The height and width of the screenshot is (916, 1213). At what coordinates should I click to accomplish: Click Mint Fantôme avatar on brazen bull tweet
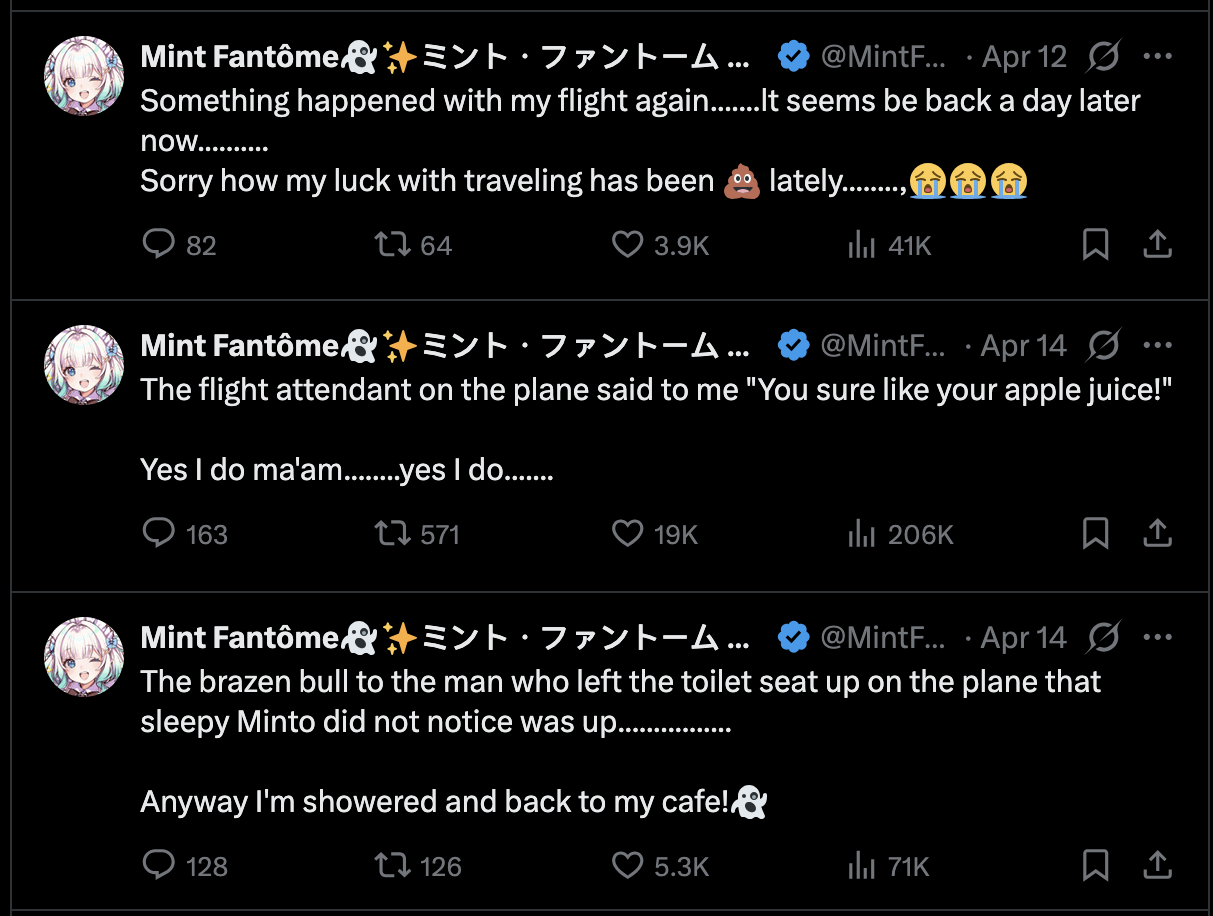(x=84, y=656)
